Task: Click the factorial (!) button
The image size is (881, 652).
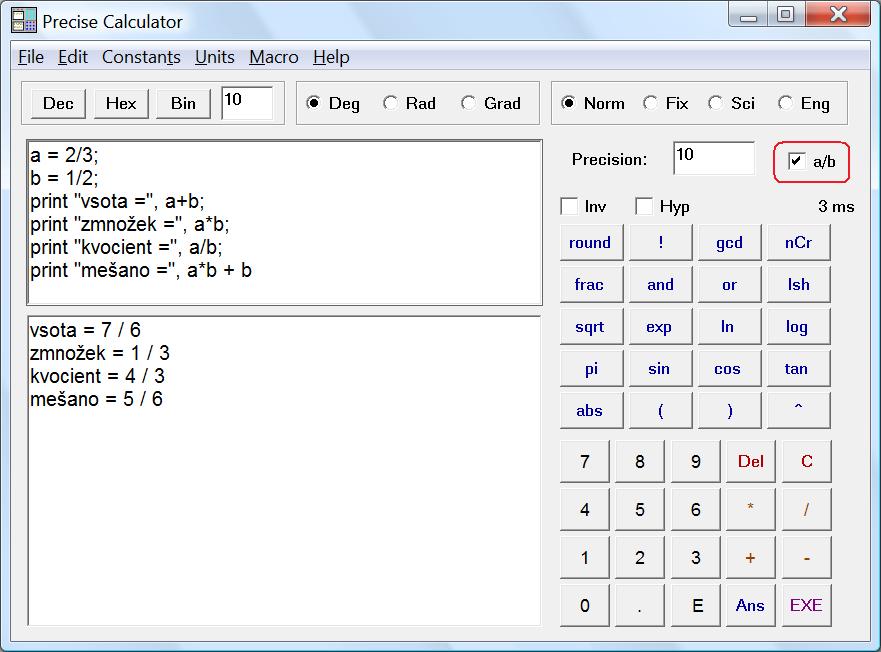Action: (660, 243)
